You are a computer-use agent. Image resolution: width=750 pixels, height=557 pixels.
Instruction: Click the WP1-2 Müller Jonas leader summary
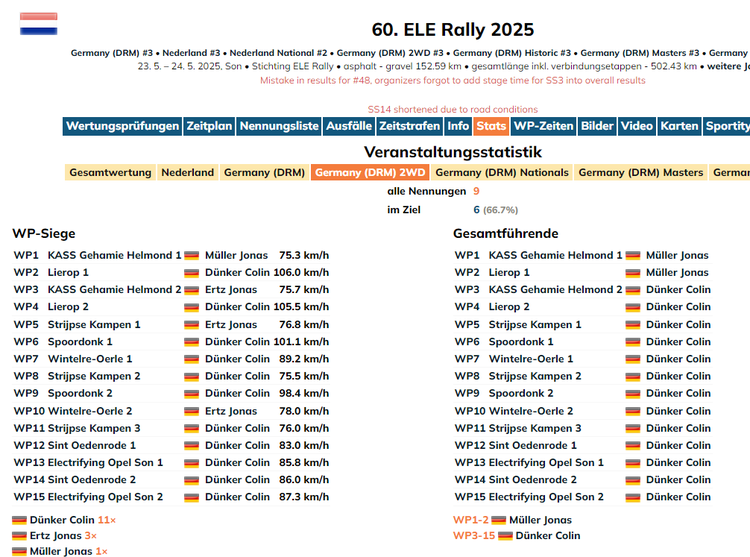click(512, 520)
